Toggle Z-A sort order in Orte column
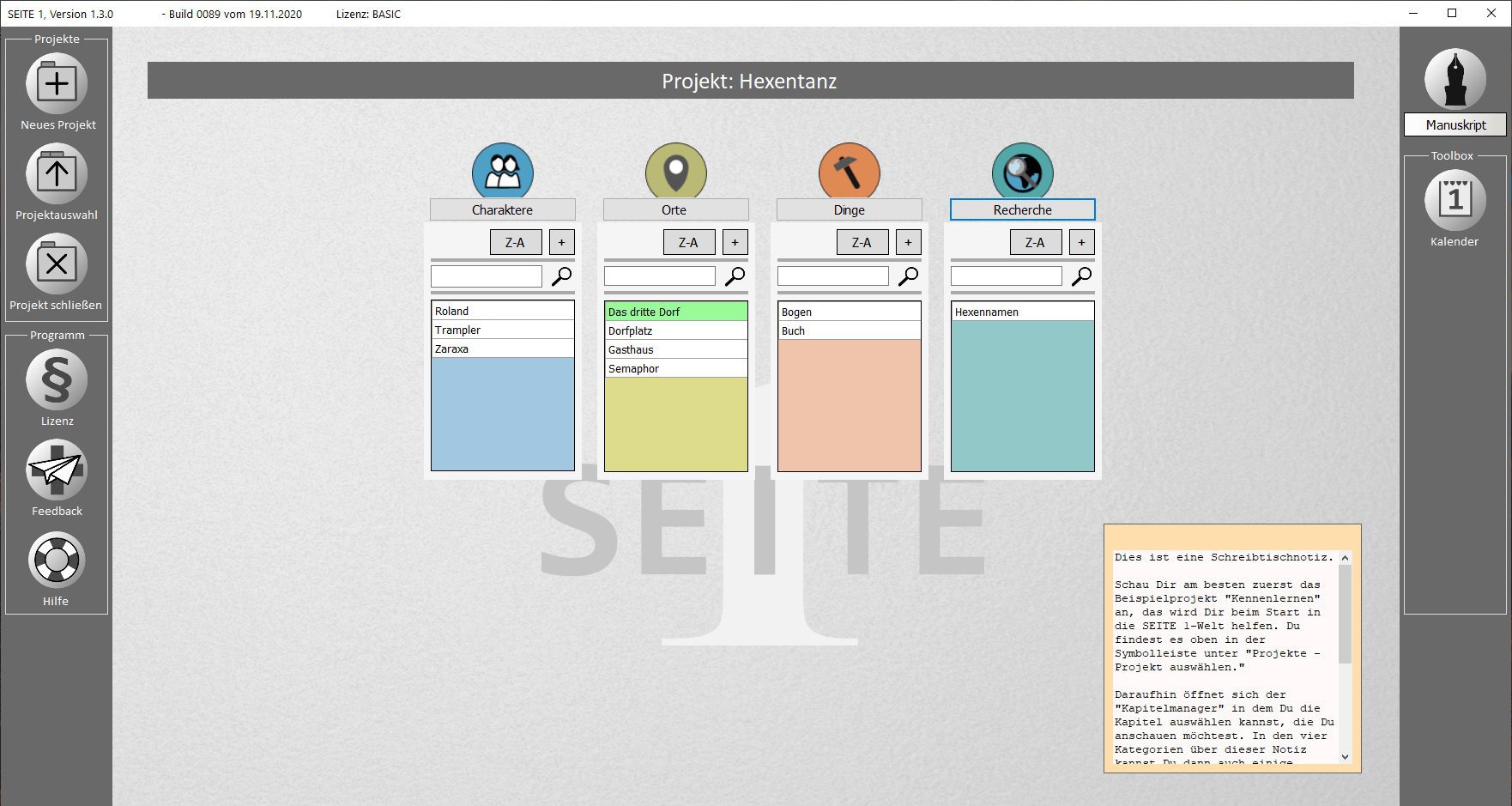 coord(689,243)
